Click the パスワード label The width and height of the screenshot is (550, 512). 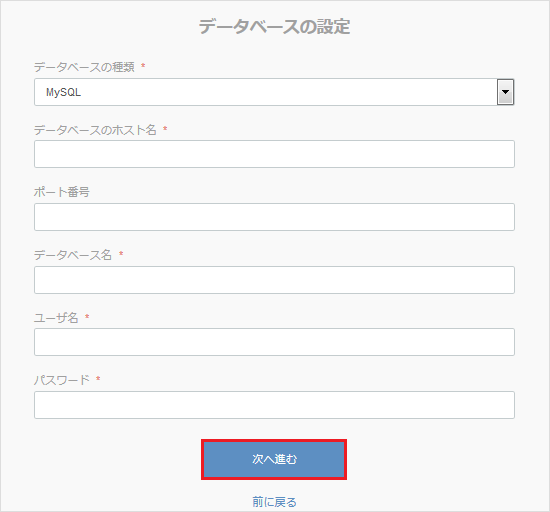[x=62, y=380]
